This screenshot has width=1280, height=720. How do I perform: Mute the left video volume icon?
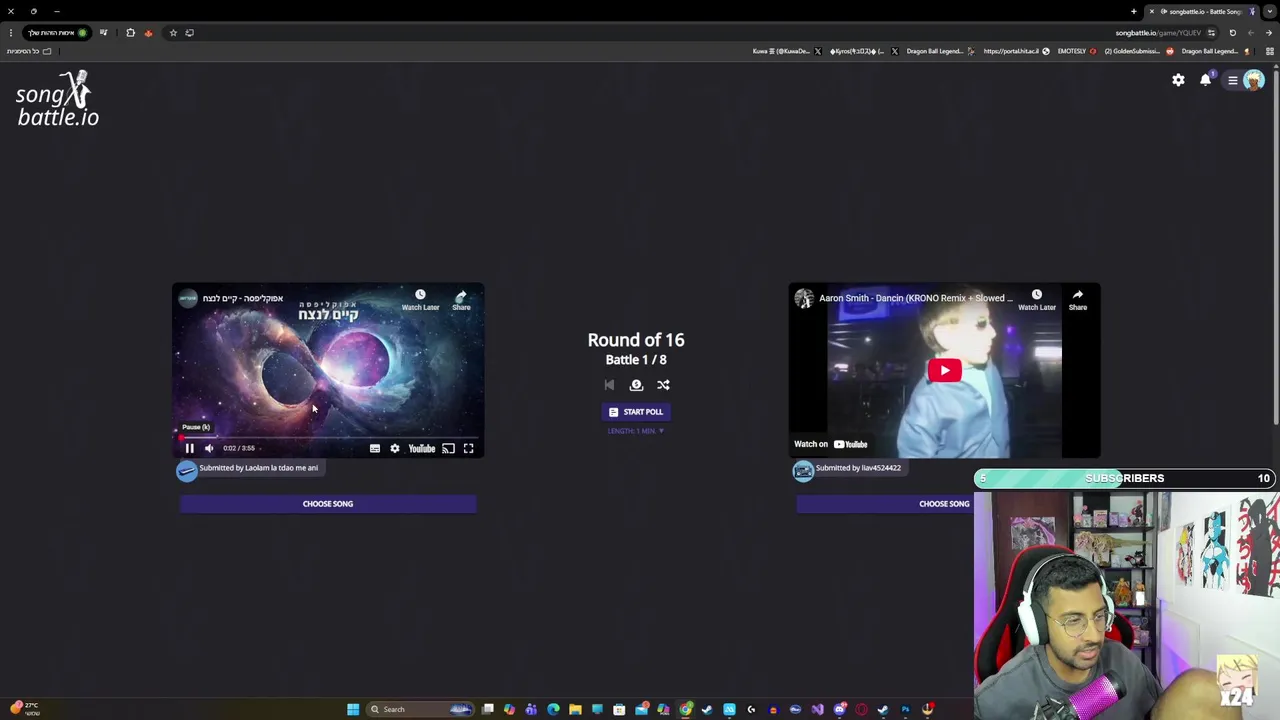[x=209, y=448]
